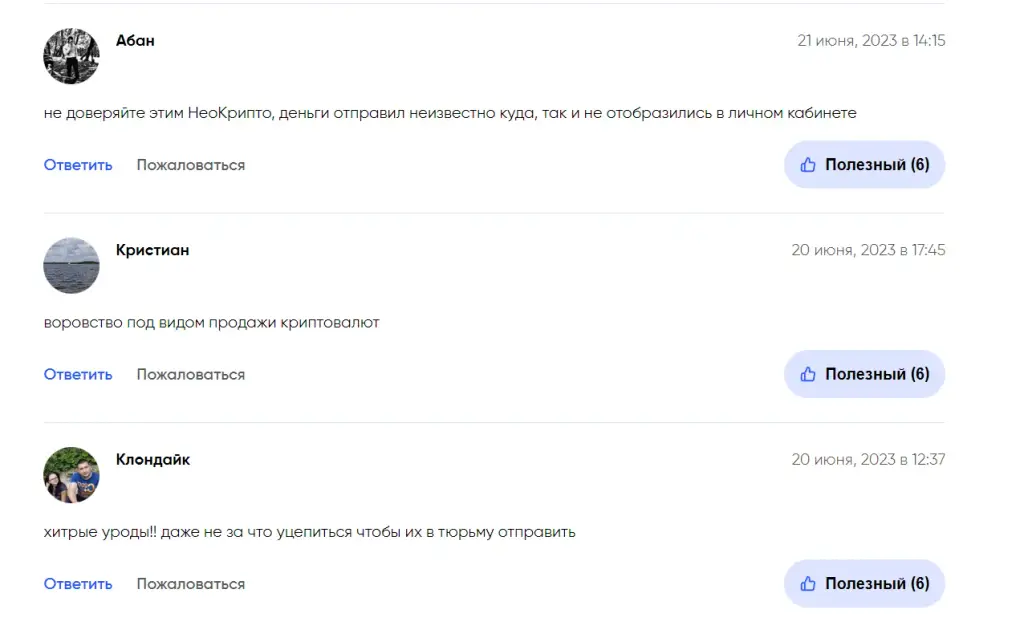Click comment text starting 'хитрые уроды!!'
Screen dimensions: 1024x626
[310, 532]
